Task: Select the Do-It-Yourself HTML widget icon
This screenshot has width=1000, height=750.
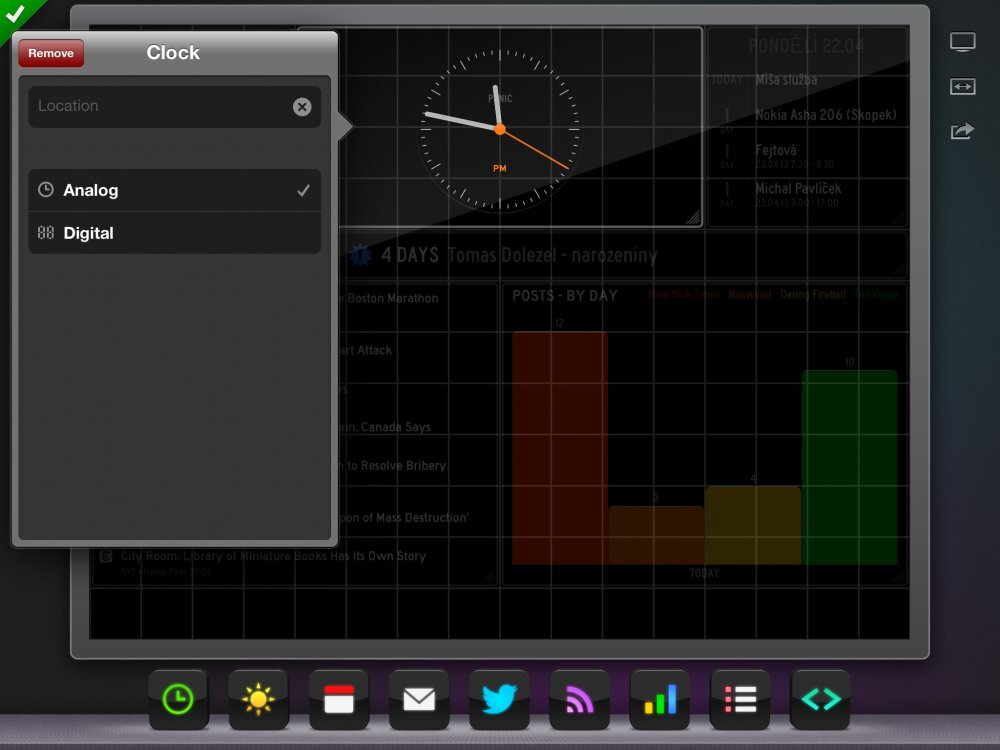Action: point(819,700)
